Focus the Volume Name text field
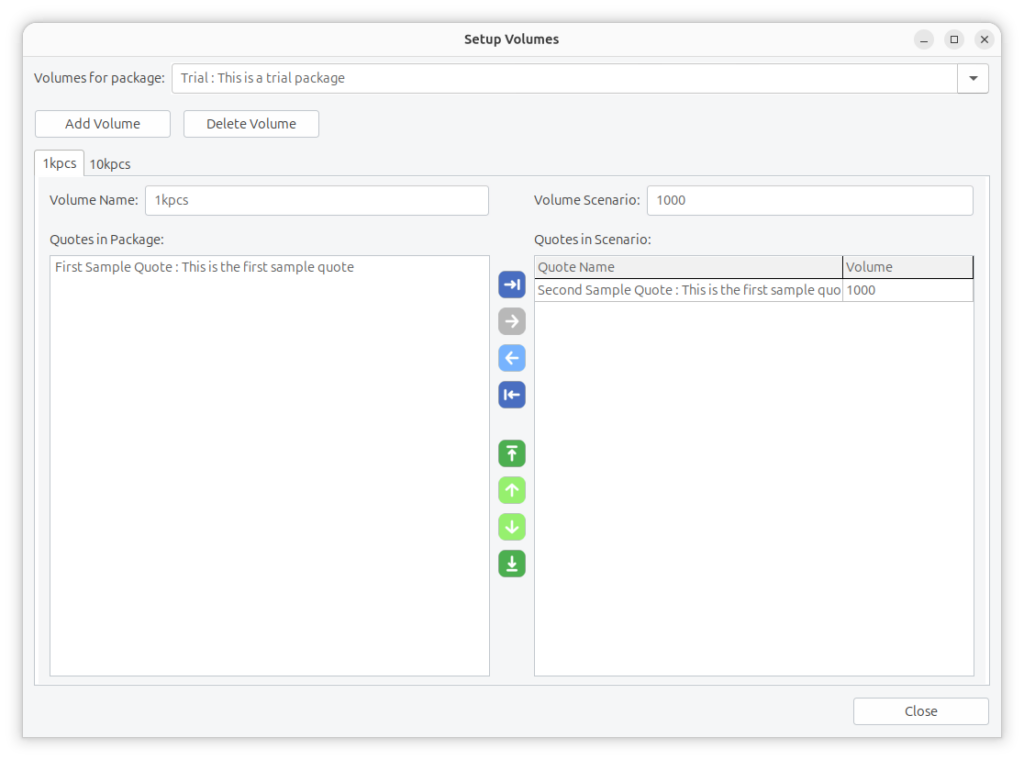The image size is (1024, 760). 316,200
